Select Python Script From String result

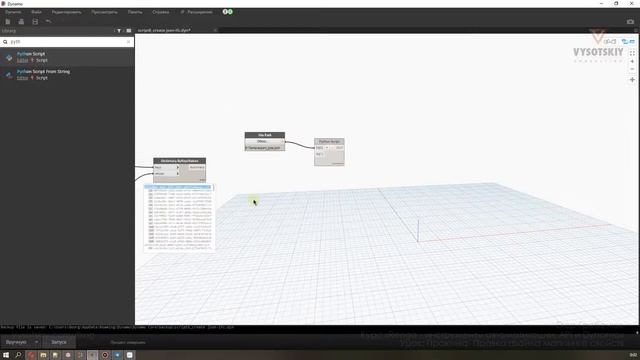[x=67, y=75]
